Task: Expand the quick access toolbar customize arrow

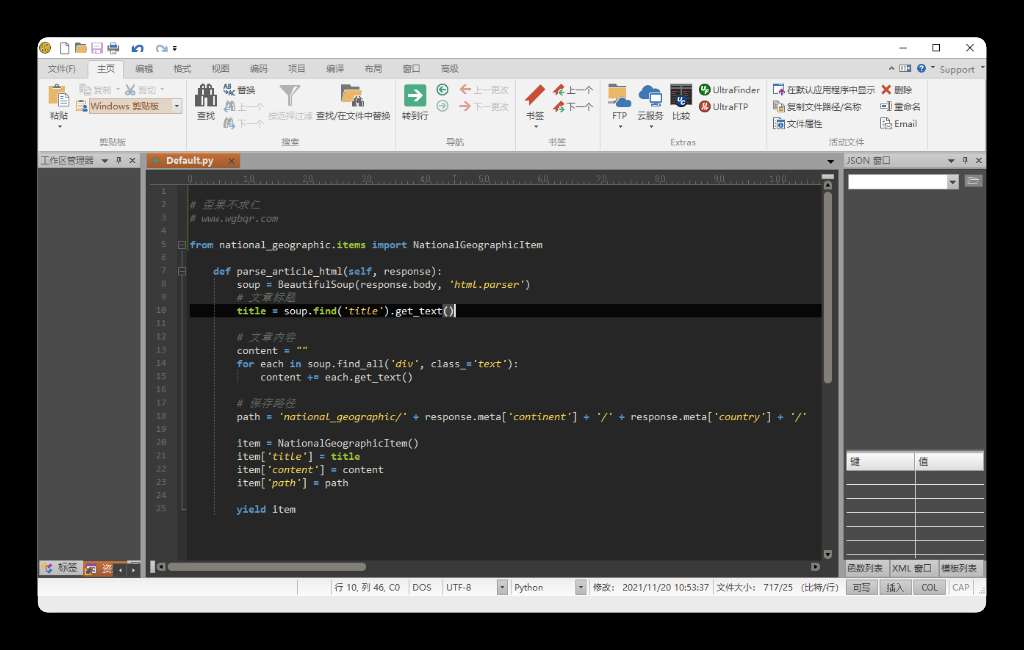Action: pos(175,48)
